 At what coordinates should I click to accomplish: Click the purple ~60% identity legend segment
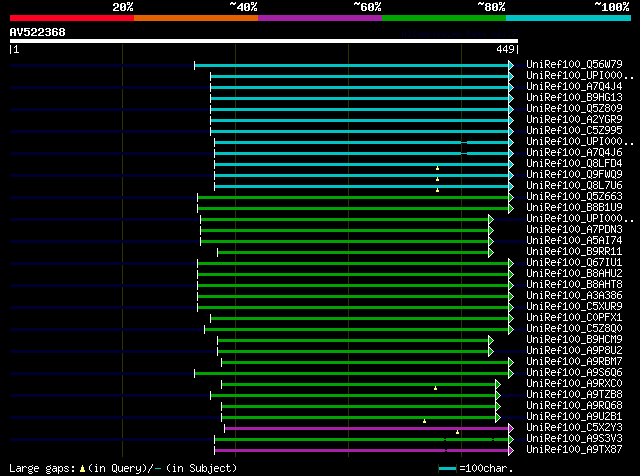[x=320, y=18]
